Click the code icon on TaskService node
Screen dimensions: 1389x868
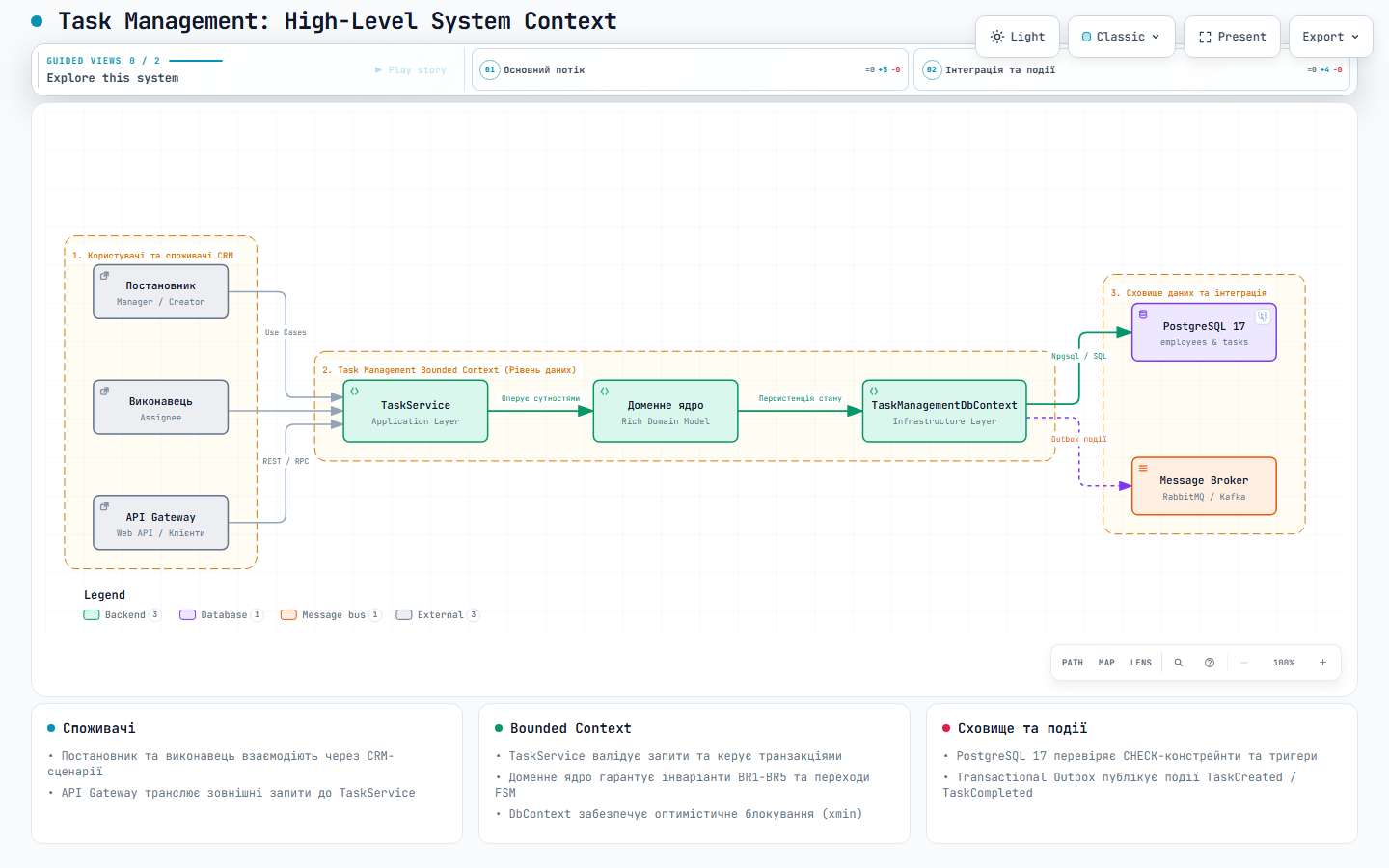click(355, 391)
